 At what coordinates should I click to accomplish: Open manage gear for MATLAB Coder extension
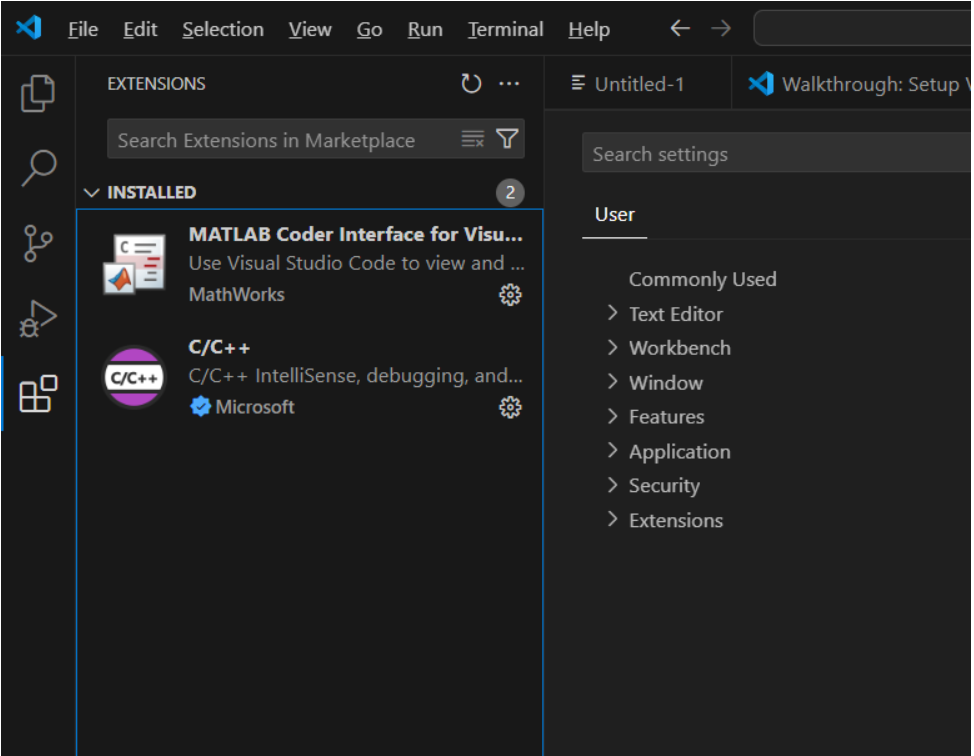(511, 294)
